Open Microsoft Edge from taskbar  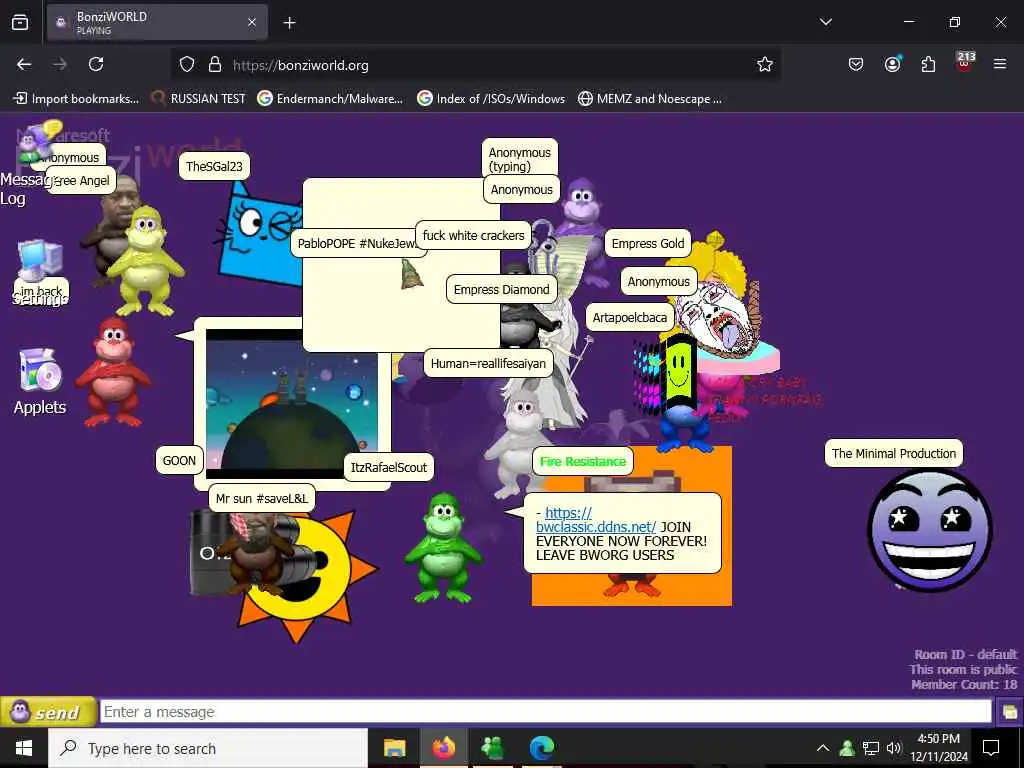pos(541,748)
